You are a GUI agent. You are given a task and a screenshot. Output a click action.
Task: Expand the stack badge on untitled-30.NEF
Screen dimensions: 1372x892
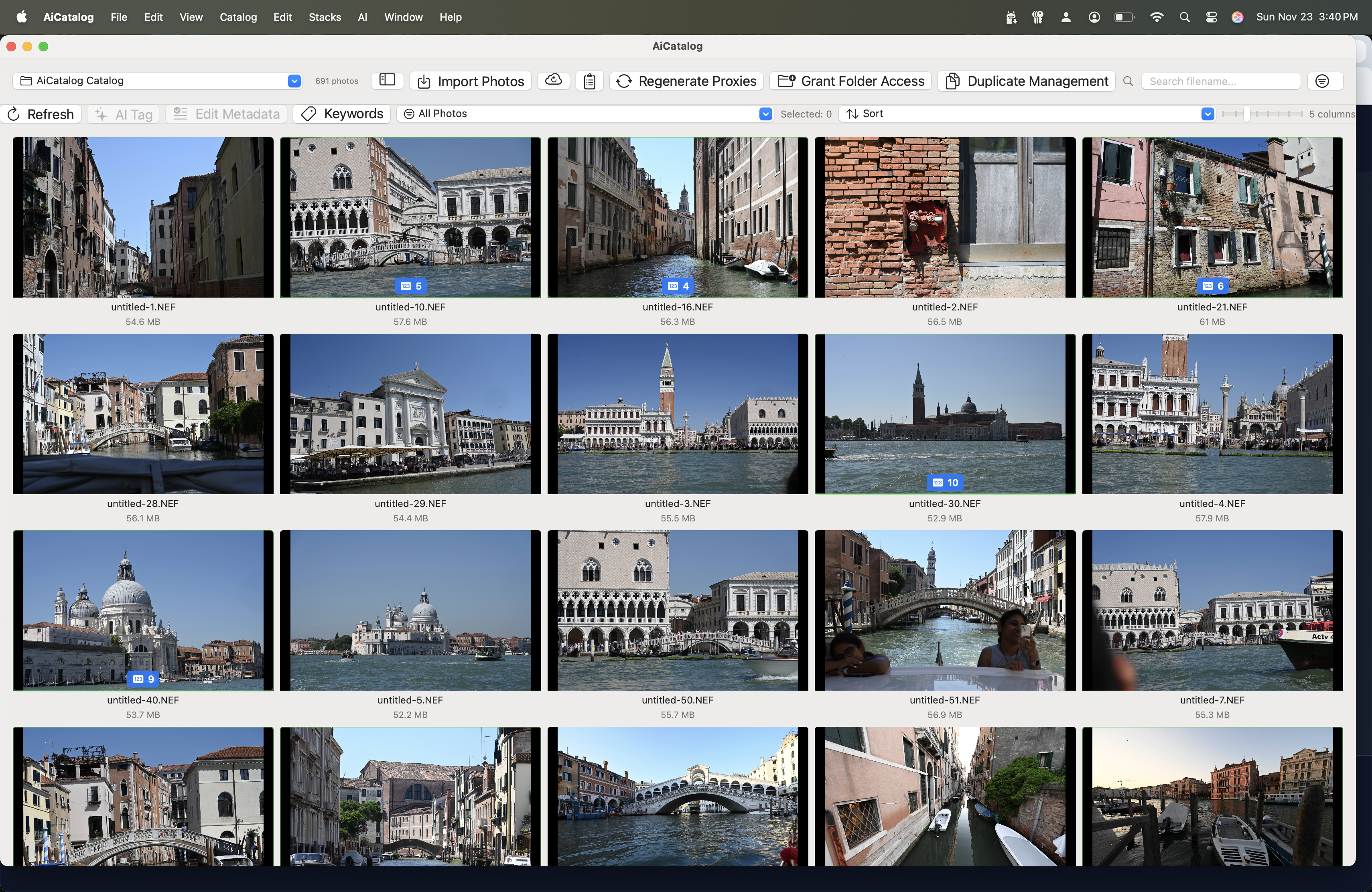945,482
